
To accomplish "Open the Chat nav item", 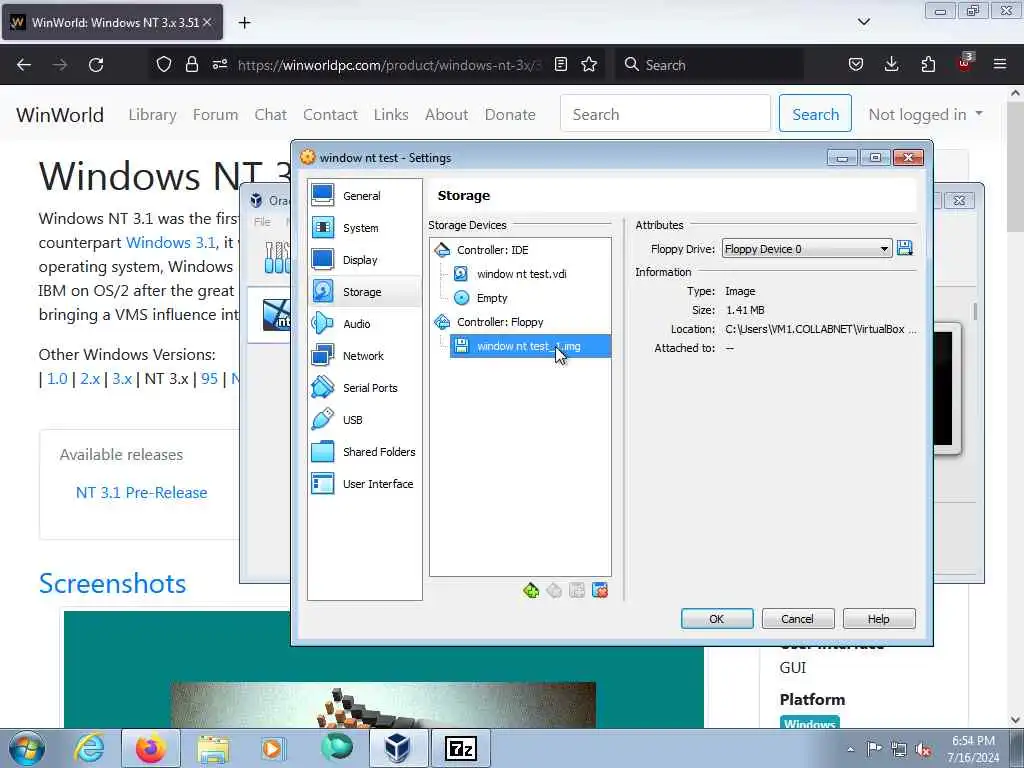I will (270, 115).
